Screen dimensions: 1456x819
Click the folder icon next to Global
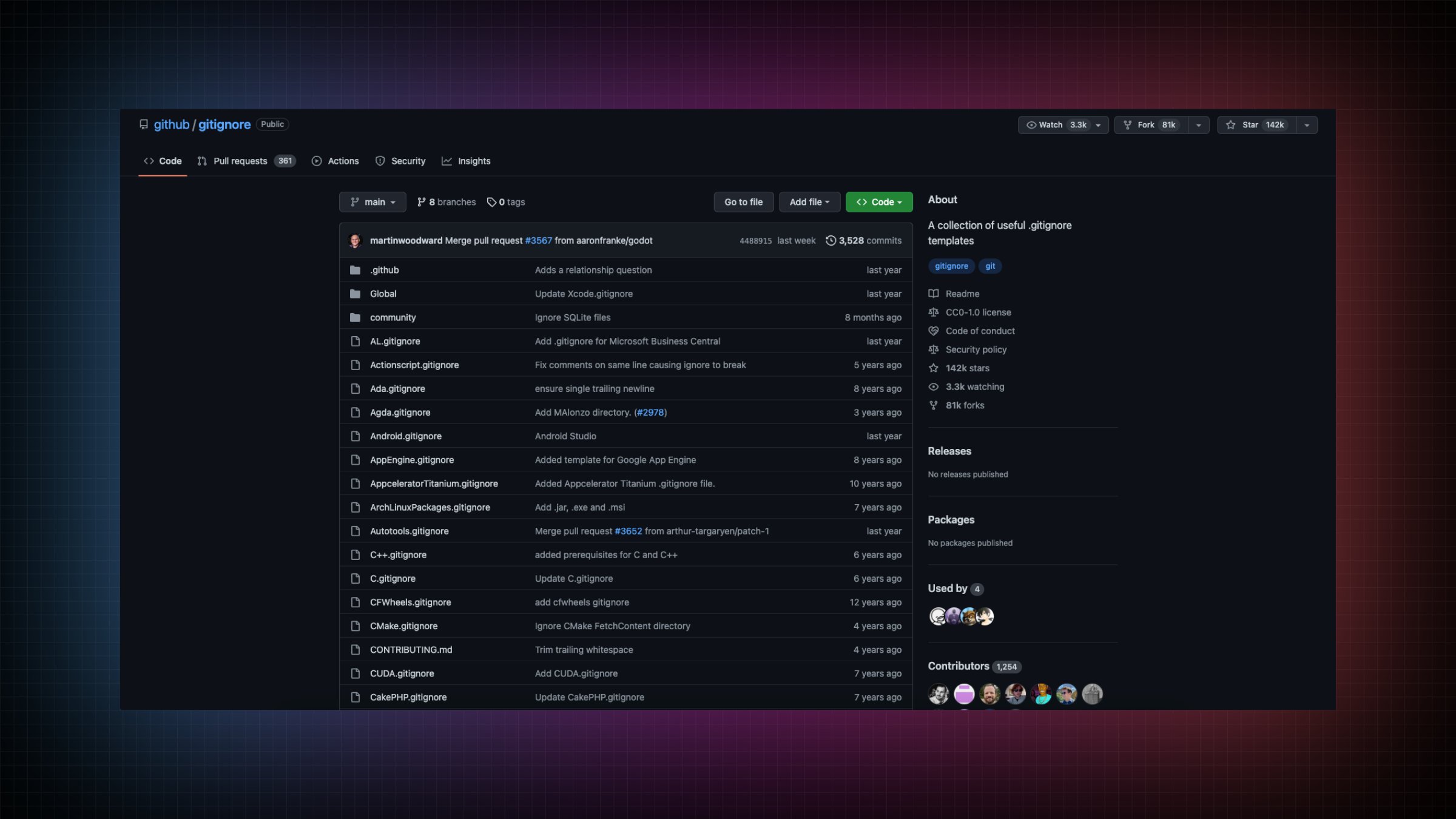point(355,293)
